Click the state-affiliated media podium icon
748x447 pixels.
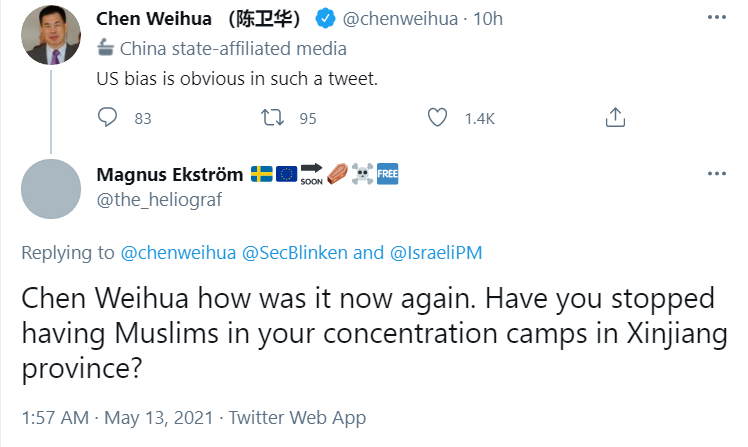tap(105, 48)
